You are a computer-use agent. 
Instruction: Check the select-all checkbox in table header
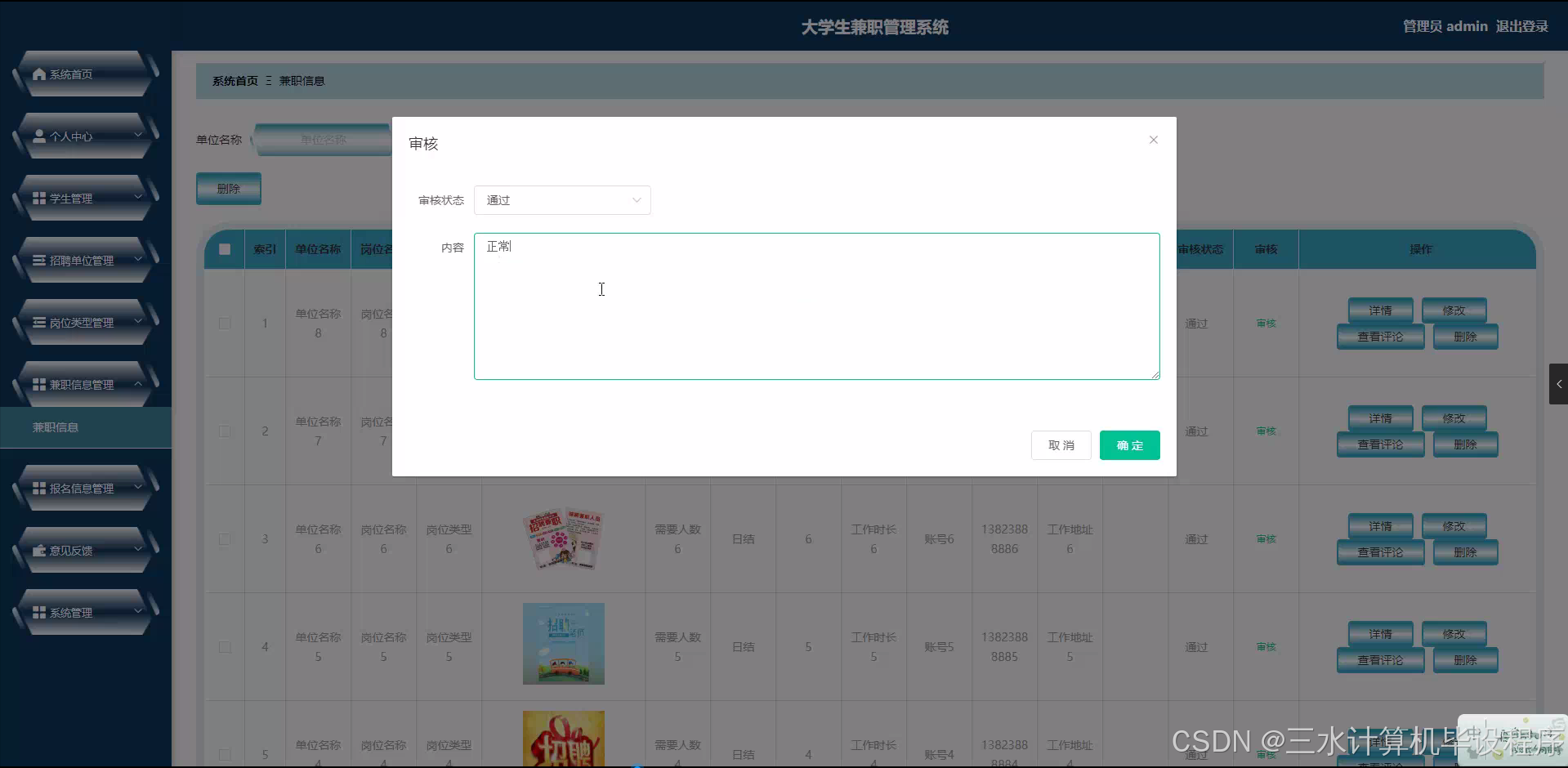point(225,249)
